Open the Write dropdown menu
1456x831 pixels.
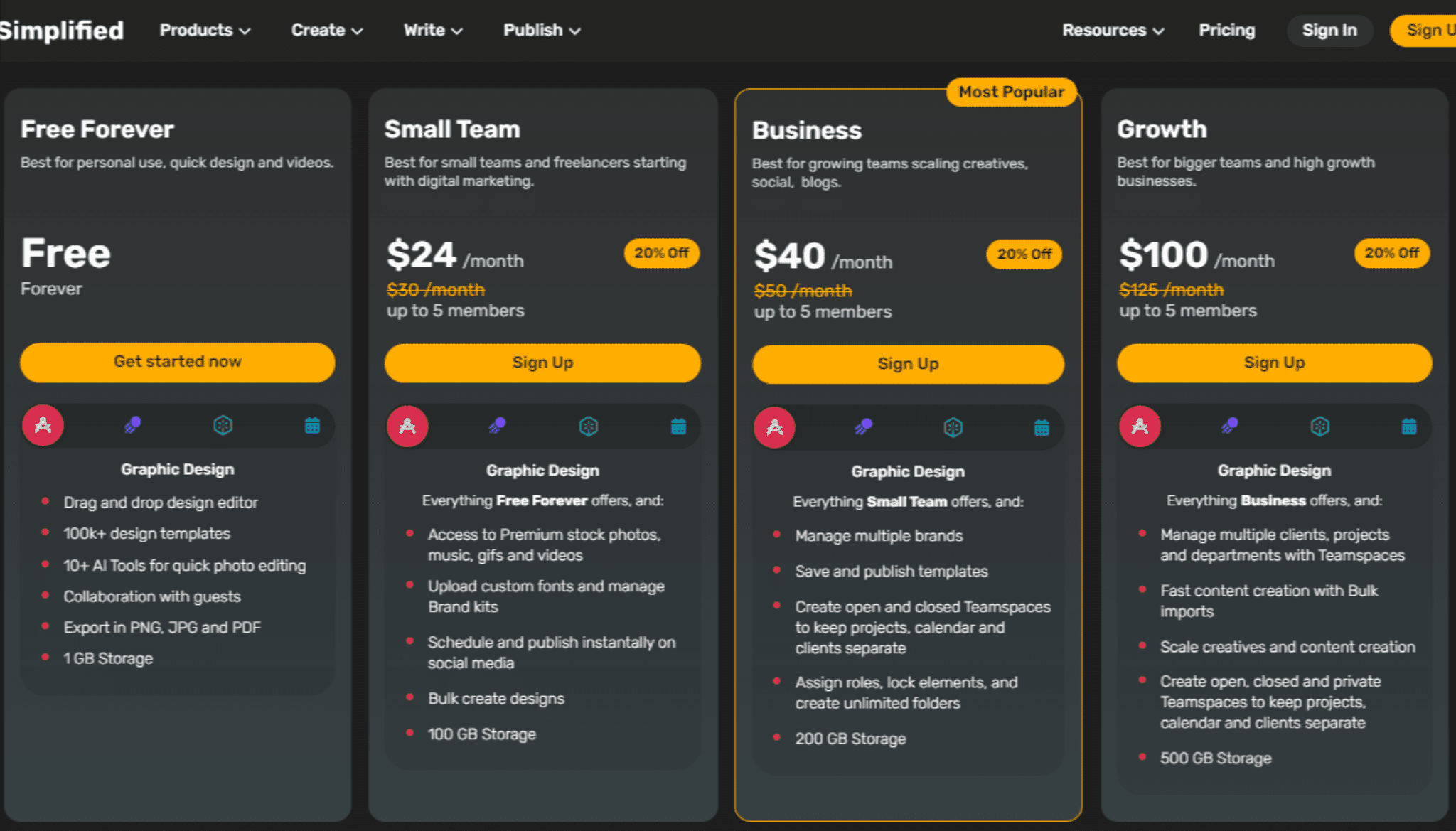click(x=433, y=30)
